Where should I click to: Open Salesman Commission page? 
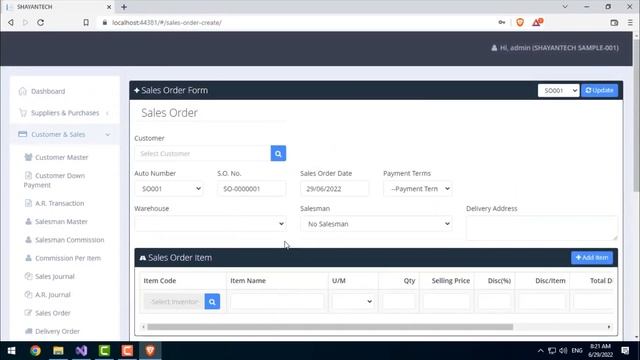point(69,240)
